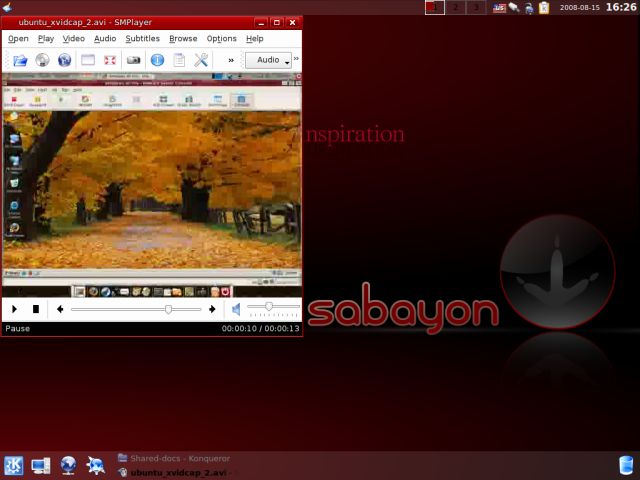Viewport: 640px width, 480px height.
Task: Click the clock showing 16:26
Action: [621, 7]
